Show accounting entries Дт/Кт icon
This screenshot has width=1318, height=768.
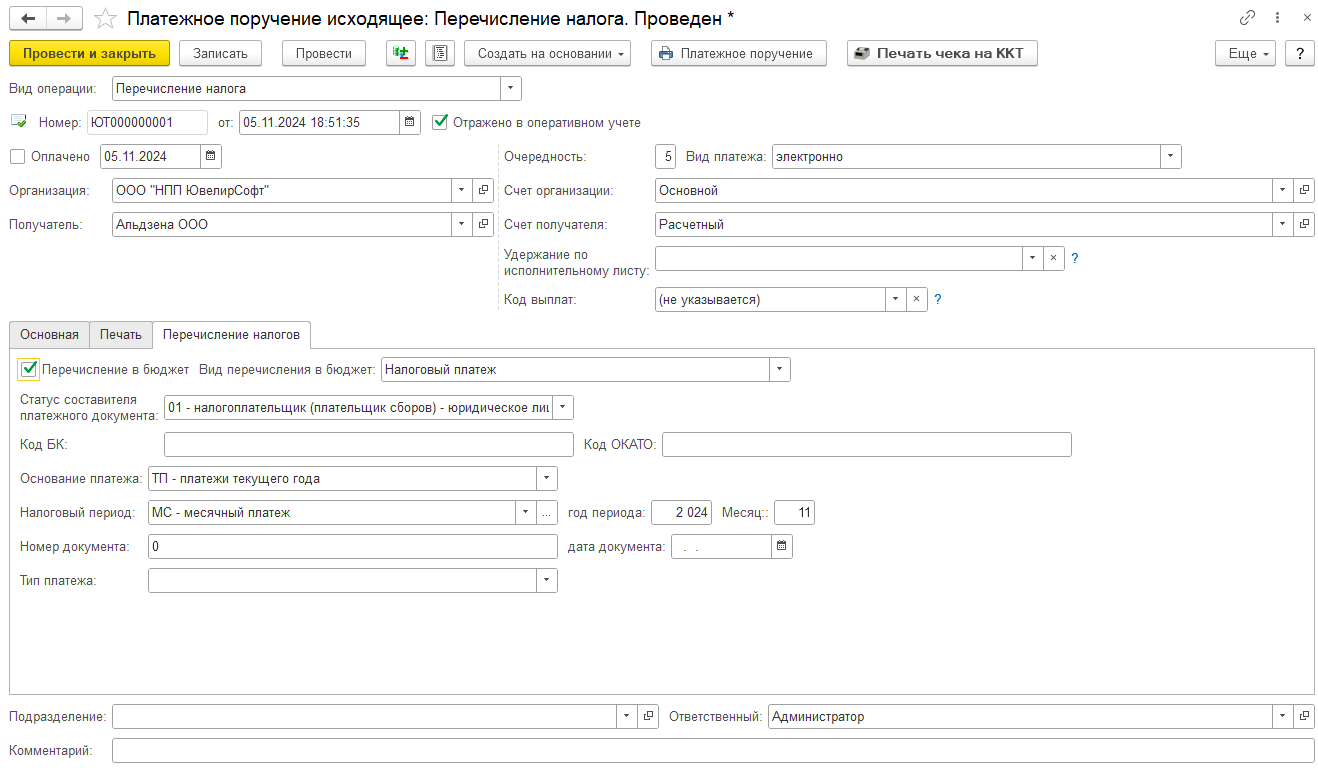point(401,53)
